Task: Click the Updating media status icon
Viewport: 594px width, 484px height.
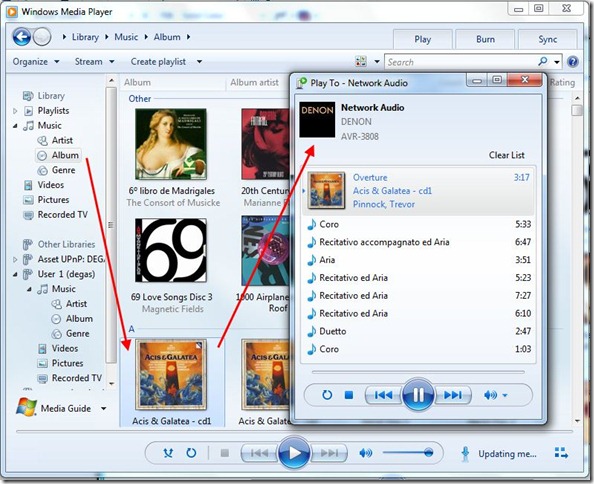Action: (466, 454)
